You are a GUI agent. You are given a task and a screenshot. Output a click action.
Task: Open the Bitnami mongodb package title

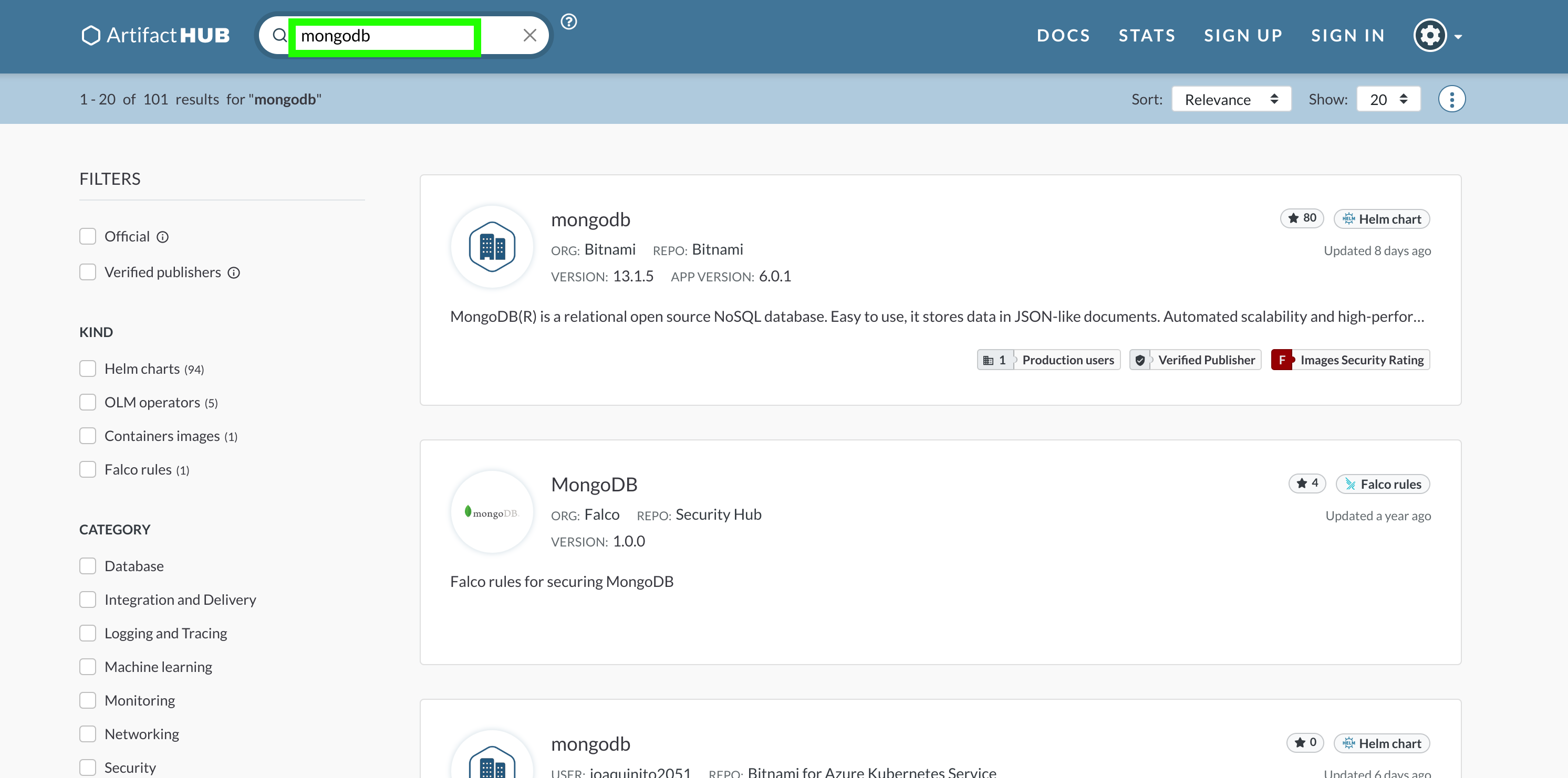coord(590,219)
